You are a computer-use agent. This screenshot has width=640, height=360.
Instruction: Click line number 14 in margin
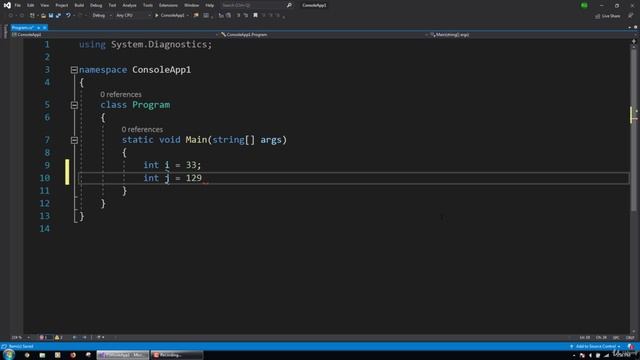click(44, 229)
